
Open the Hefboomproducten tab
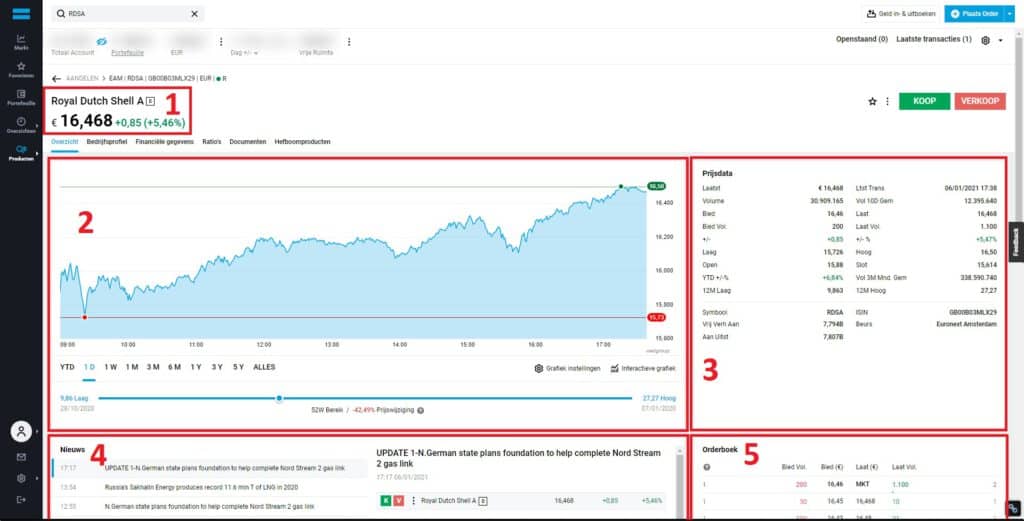(x=302, y=142)
